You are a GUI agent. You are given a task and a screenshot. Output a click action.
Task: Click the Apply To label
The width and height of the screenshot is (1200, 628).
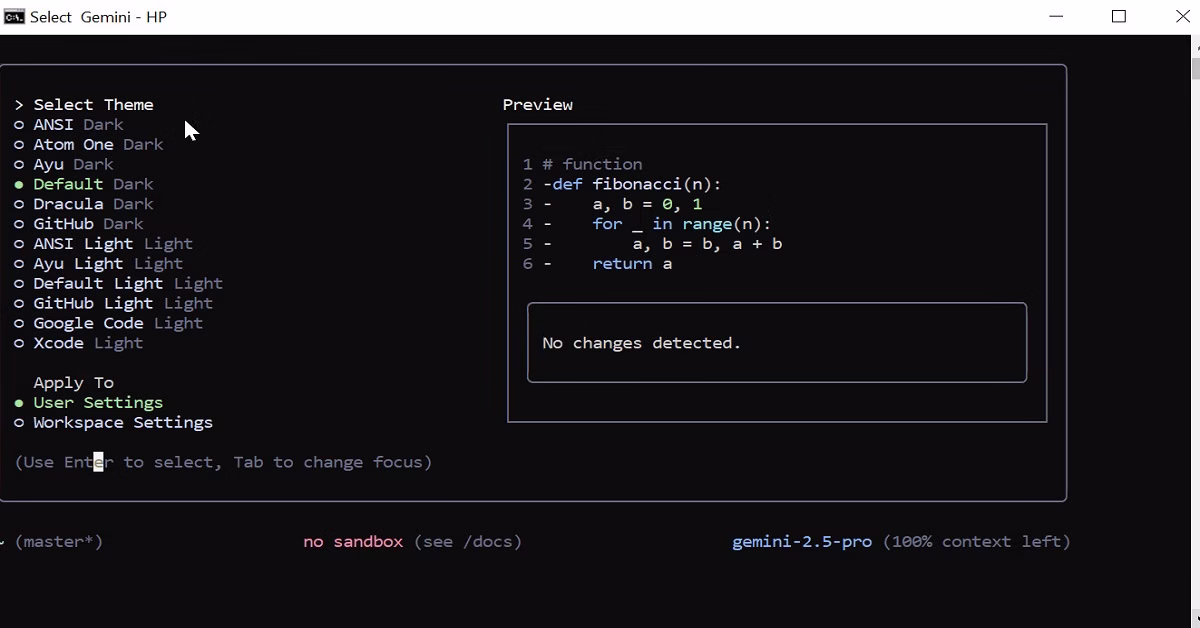click(74, 383)
